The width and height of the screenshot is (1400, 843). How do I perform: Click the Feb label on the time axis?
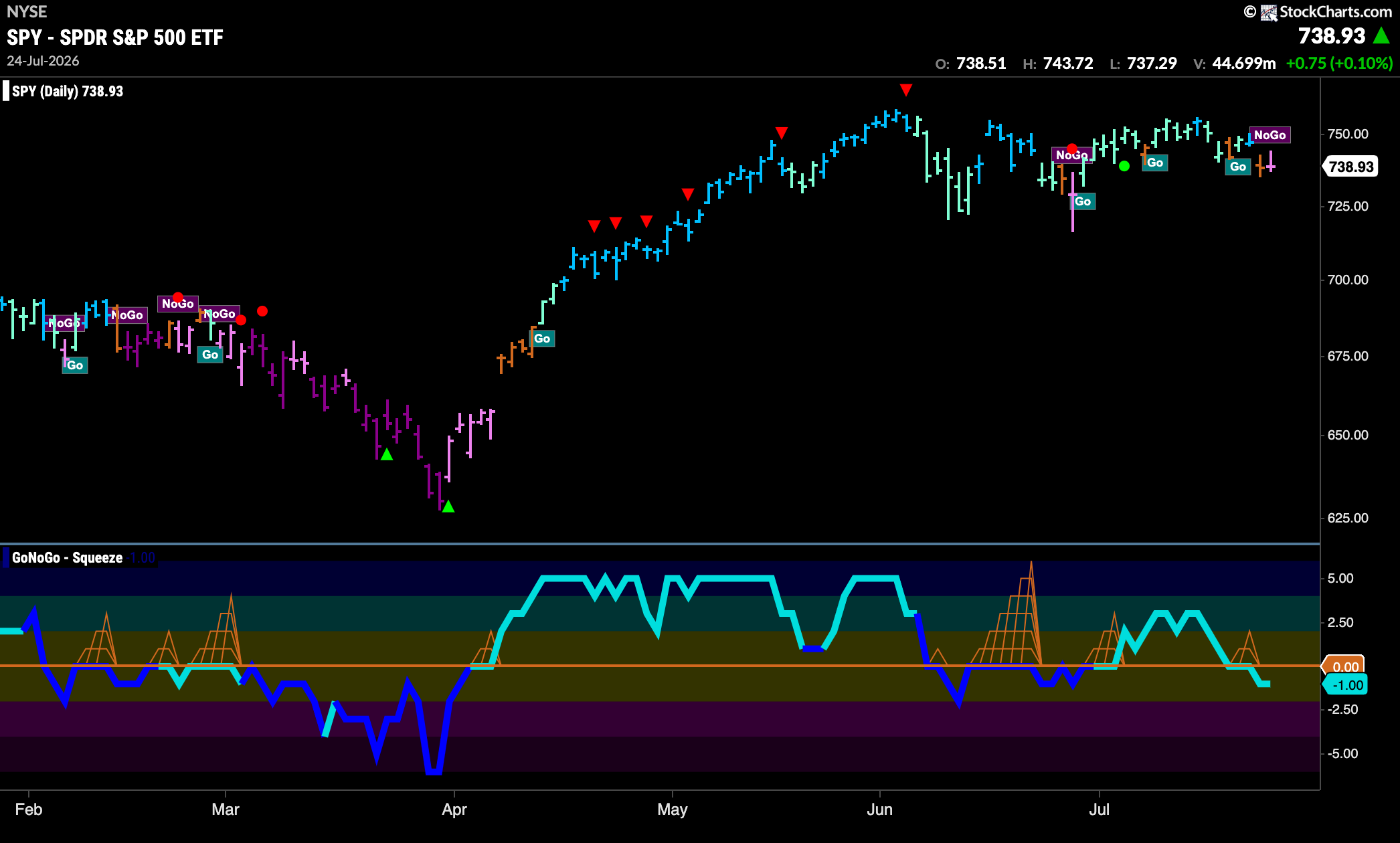tap(29, 810)
